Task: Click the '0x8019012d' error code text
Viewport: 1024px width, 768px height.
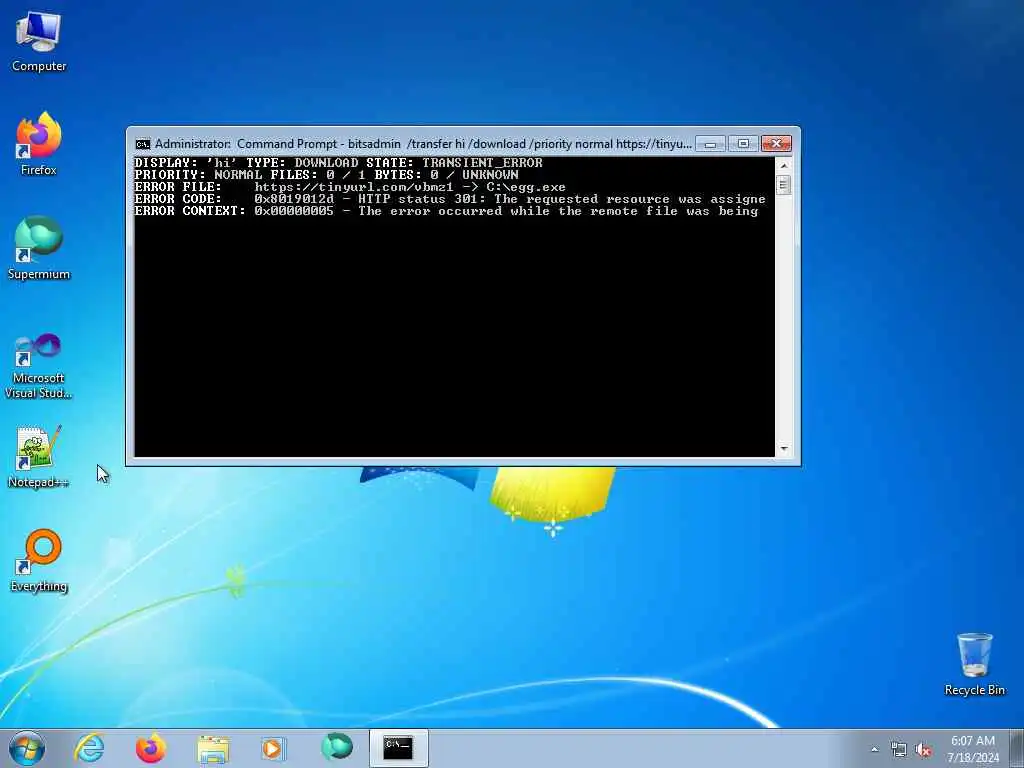Action: click(x=294, y=199)
